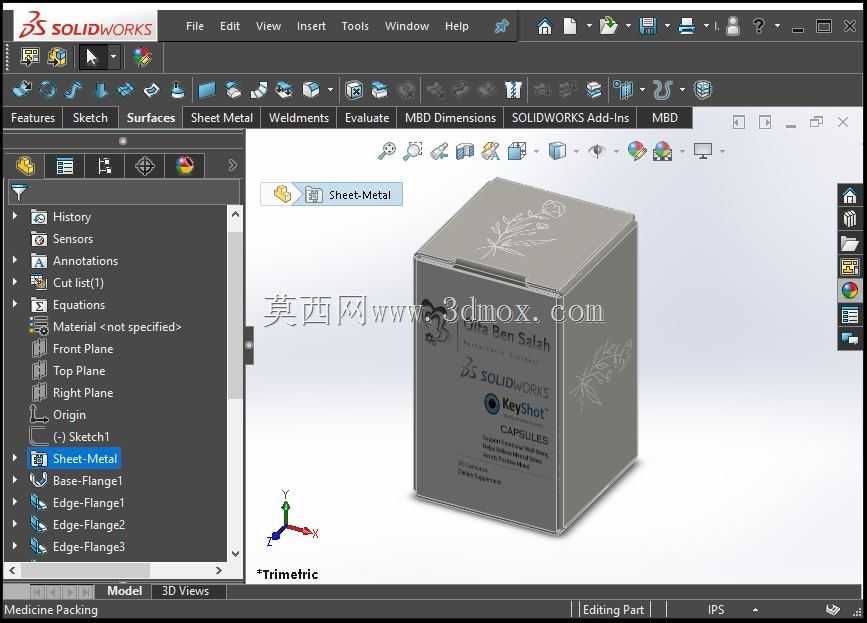Screen dimensions: 867x623
Task: Expand the Base-Flange1 feature
Action: [15, 480]
